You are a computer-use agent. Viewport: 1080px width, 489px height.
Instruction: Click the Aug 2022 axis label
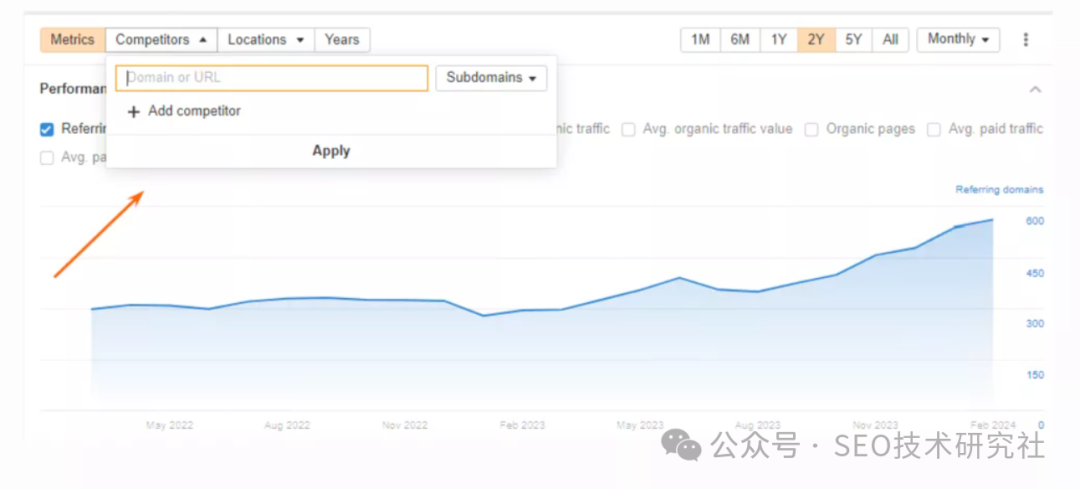287,425
